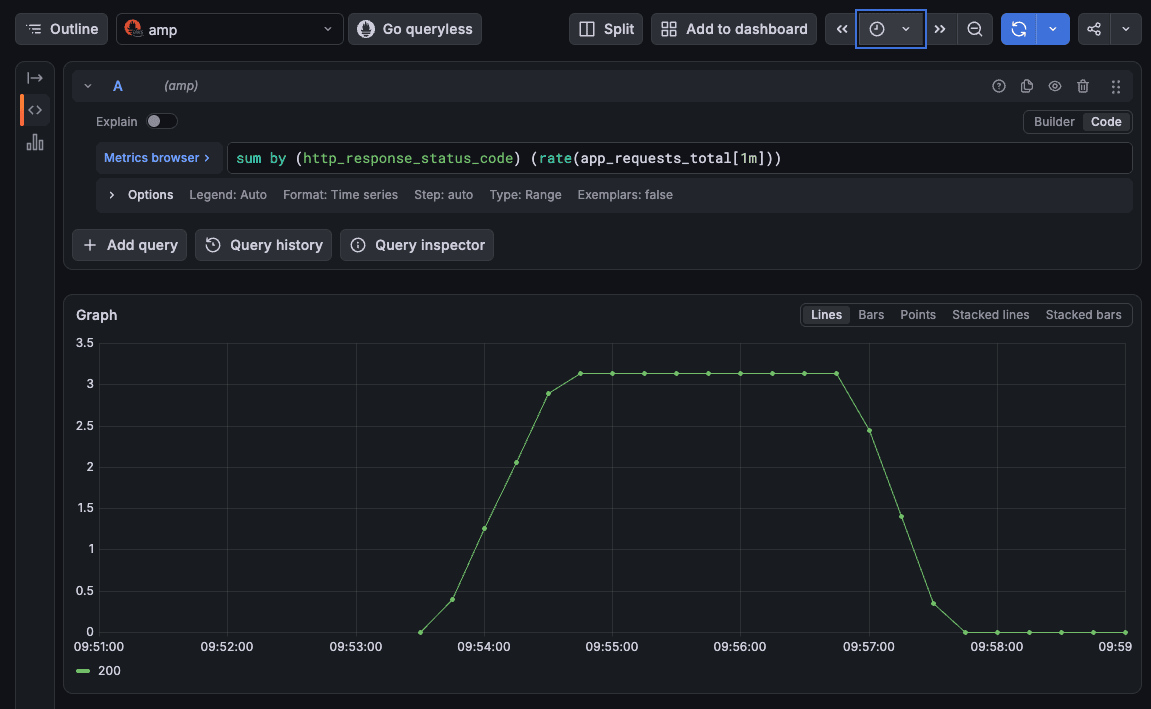Run query with refresh icon
Image resolution: width=1151 pixels, height=709 pixels.
click(1019, 29)
